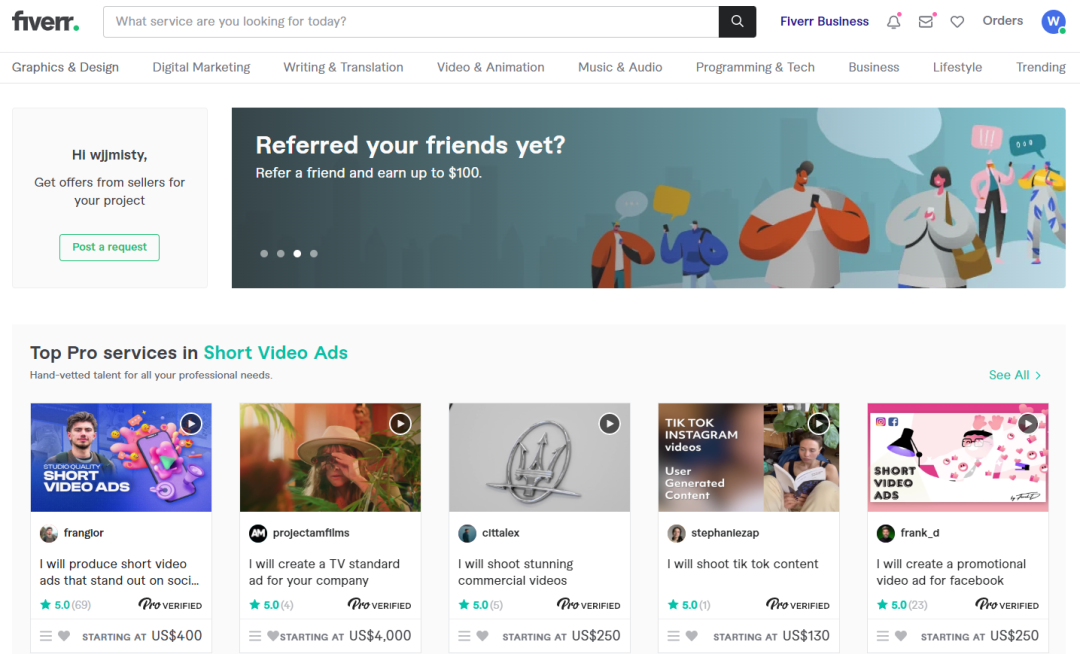Click franglor's seller avatar
1080x654 pixels.
point(48,534)
